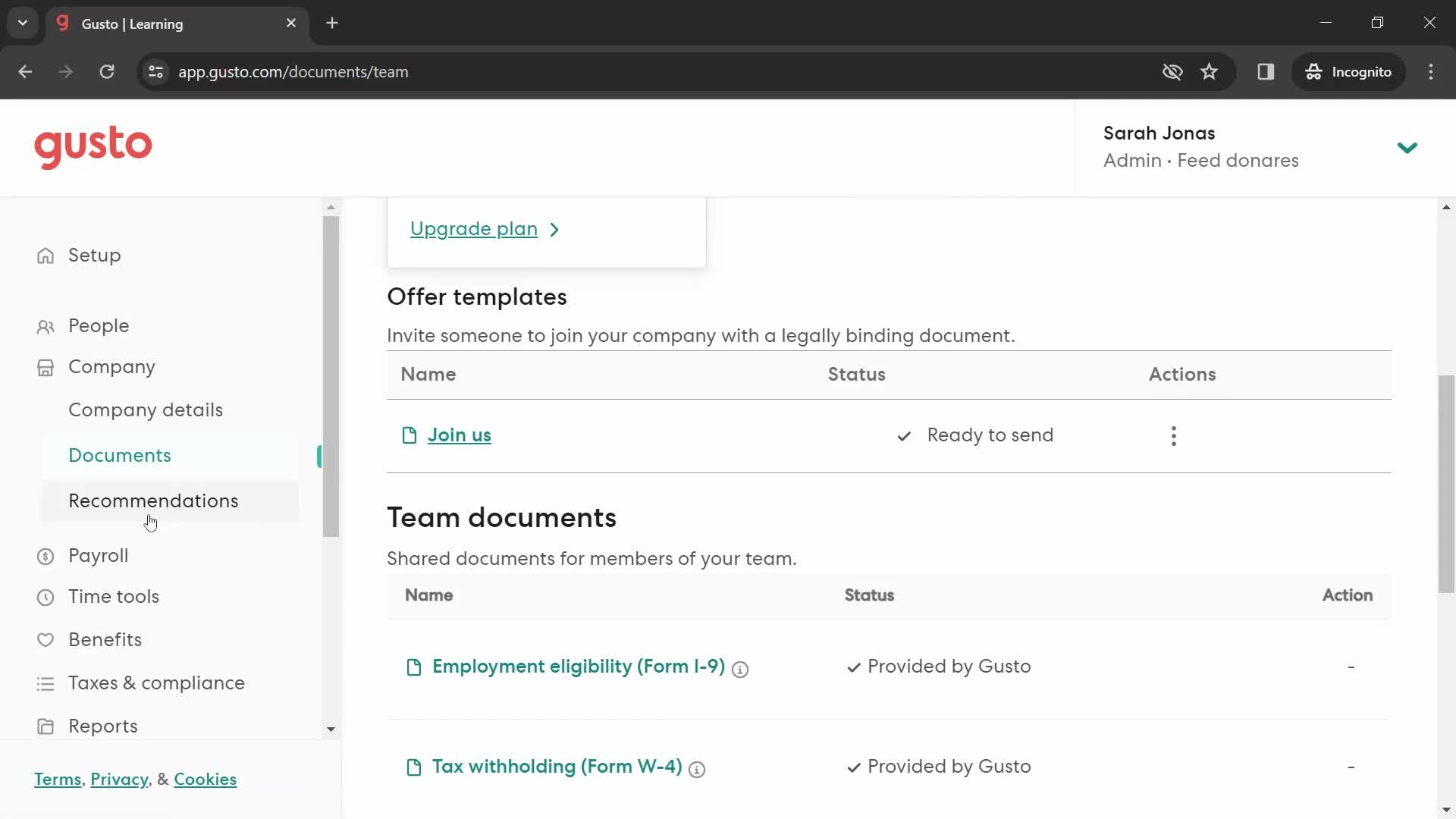Toggle the Join us offer template actions menu

(1174, 436)
